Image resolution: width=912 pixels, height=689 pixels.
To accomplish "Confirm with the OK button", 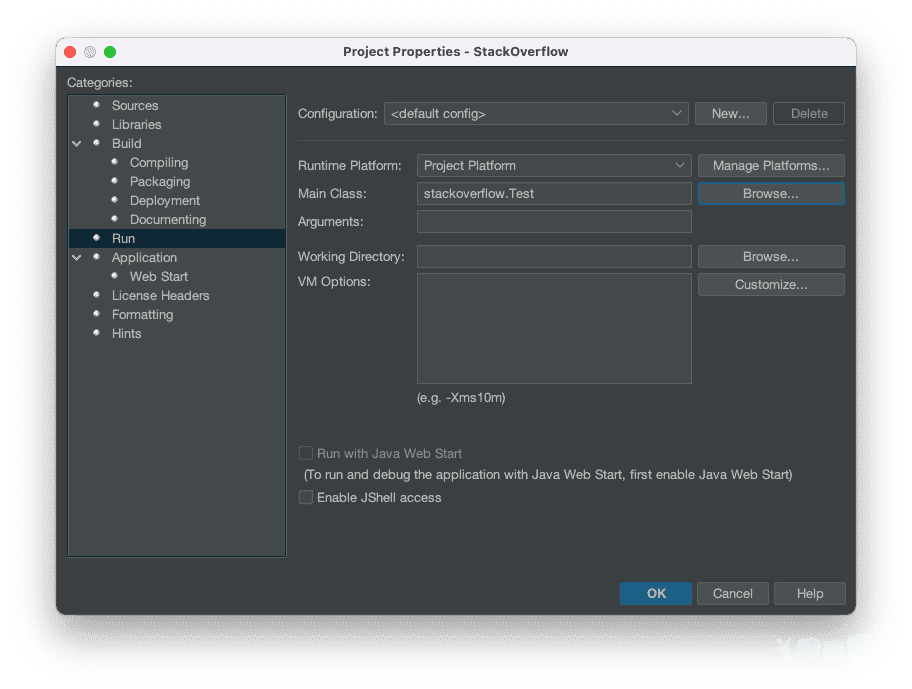I will click(656, 594).
